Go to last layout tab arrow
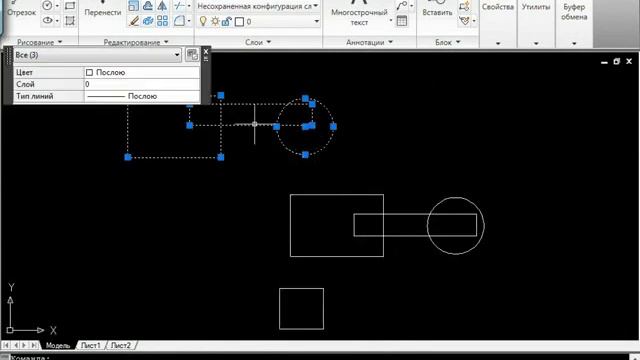This screenshot has height=360, width=640. click(x=34, y=345)
